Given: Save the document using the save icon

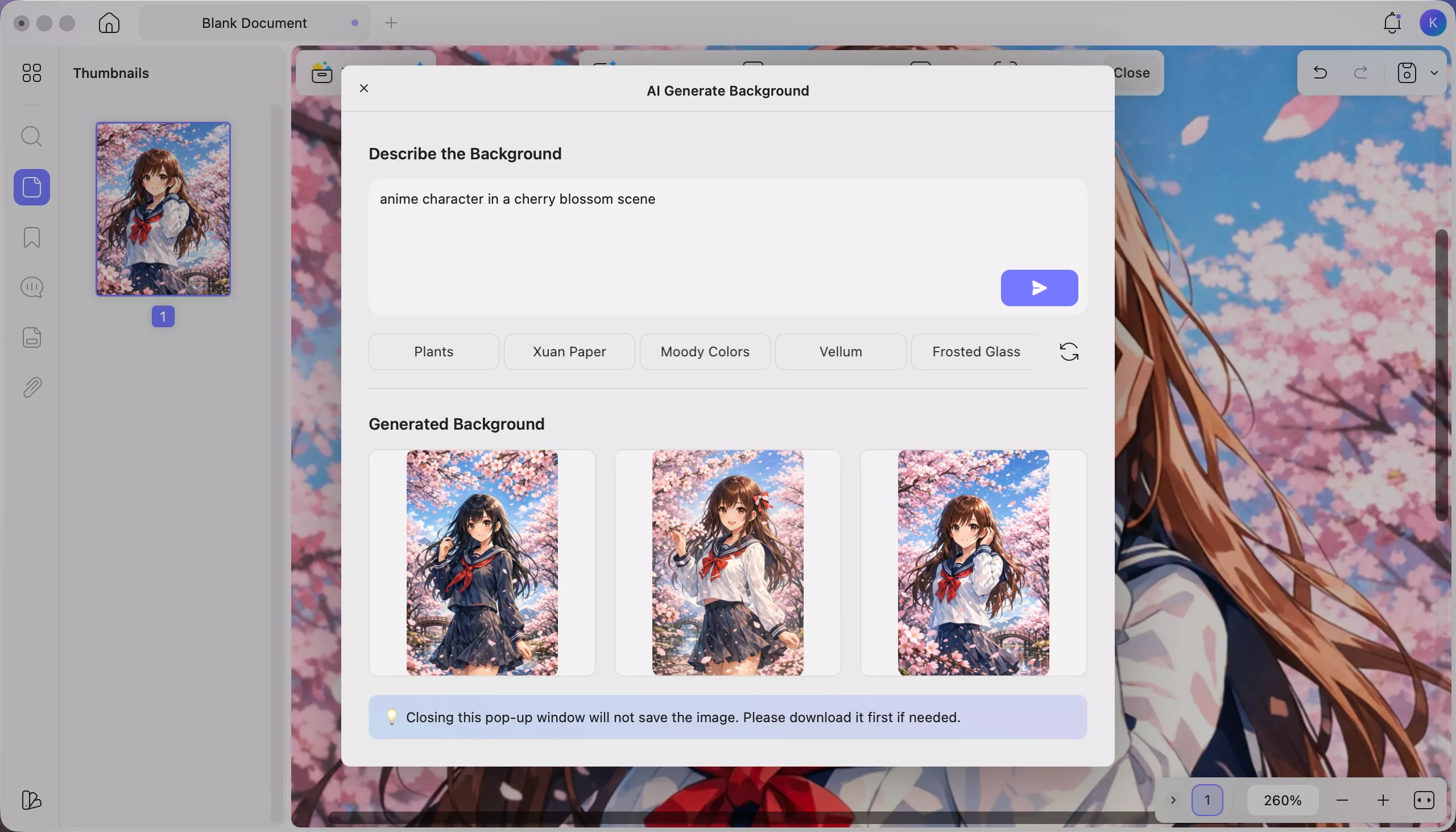Looking at the screenshot, I should click(1407, 73).
